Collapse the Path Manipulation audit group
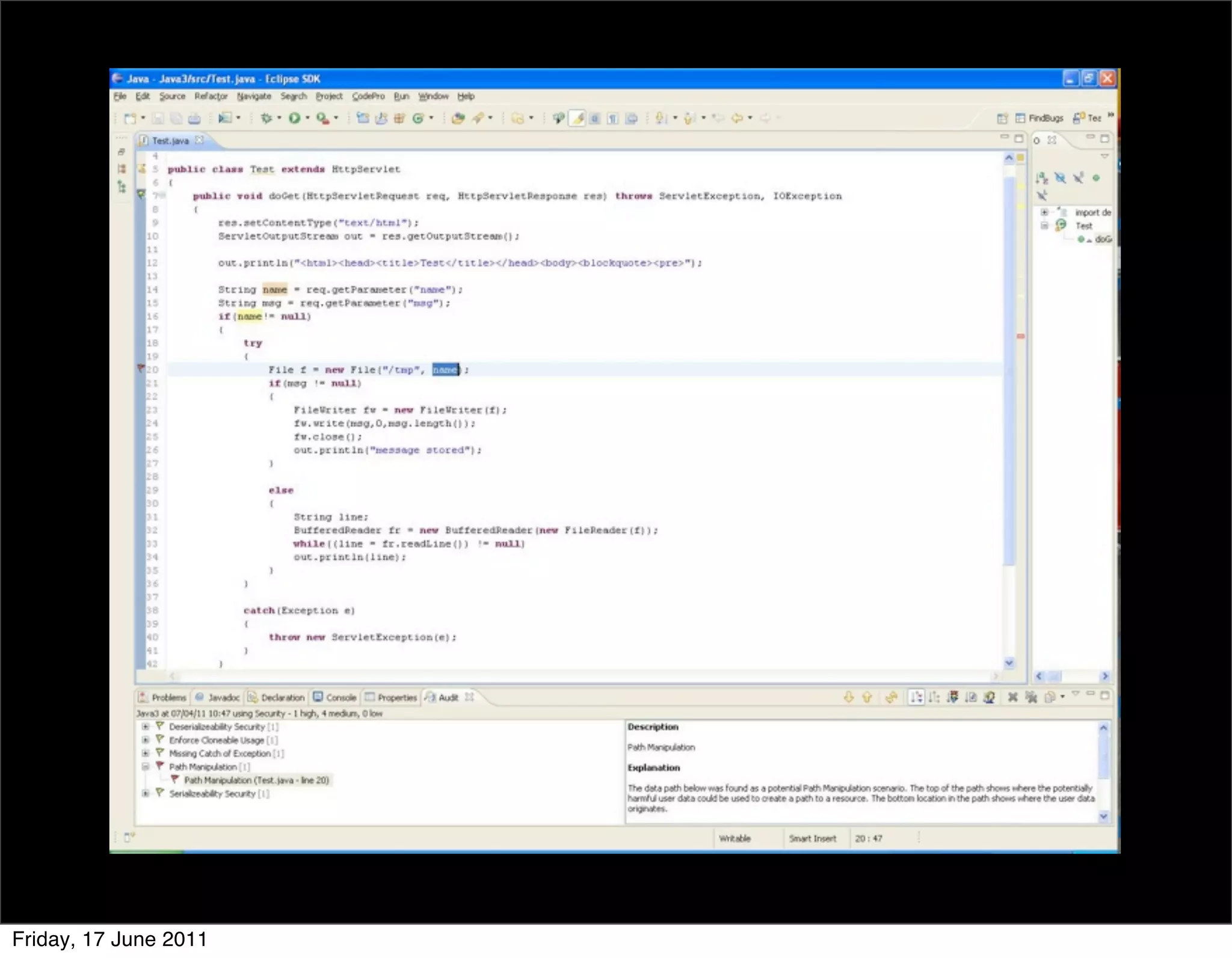 tap(145, 767)
